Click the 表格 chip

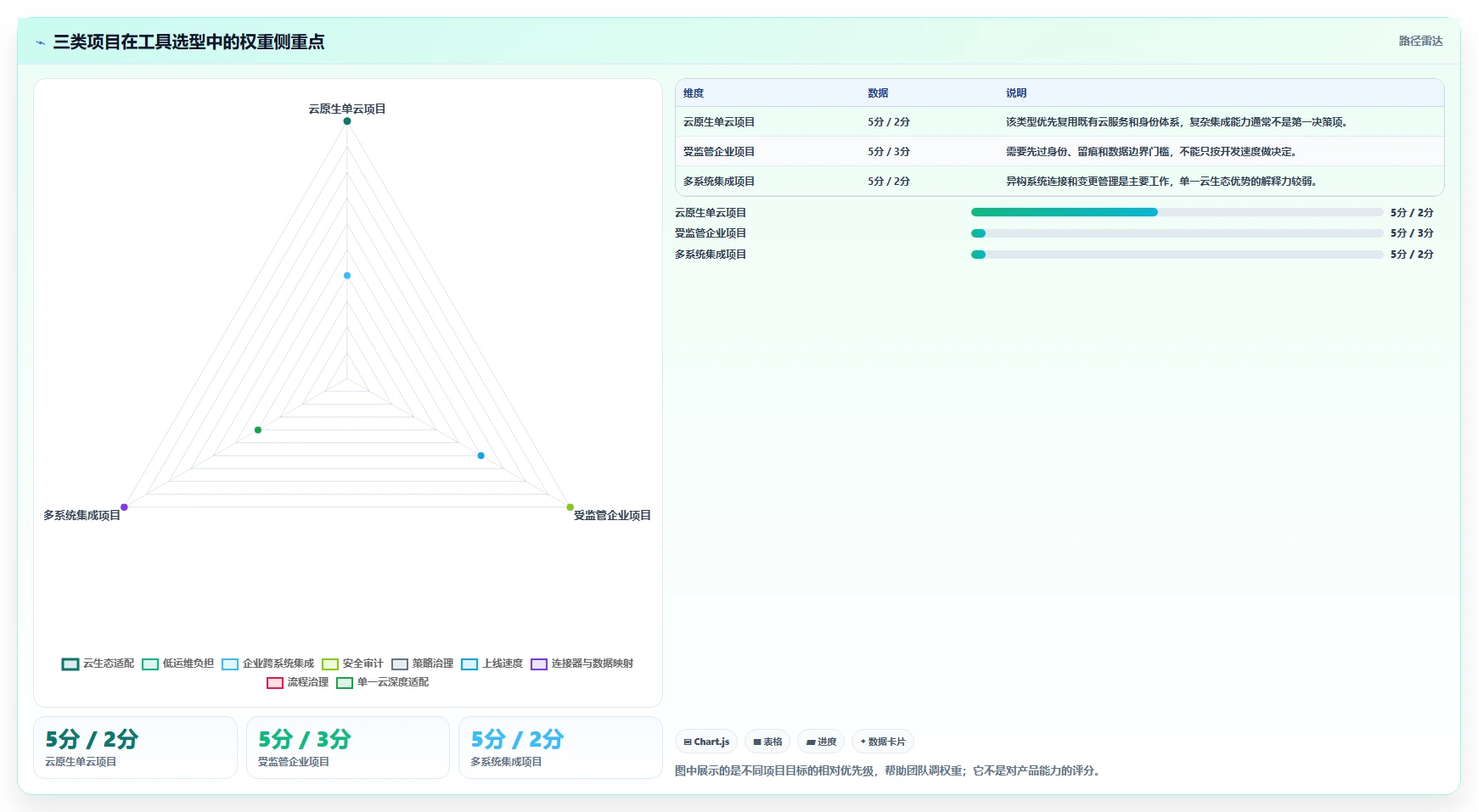pyautogui.click(x=767, y=742)
